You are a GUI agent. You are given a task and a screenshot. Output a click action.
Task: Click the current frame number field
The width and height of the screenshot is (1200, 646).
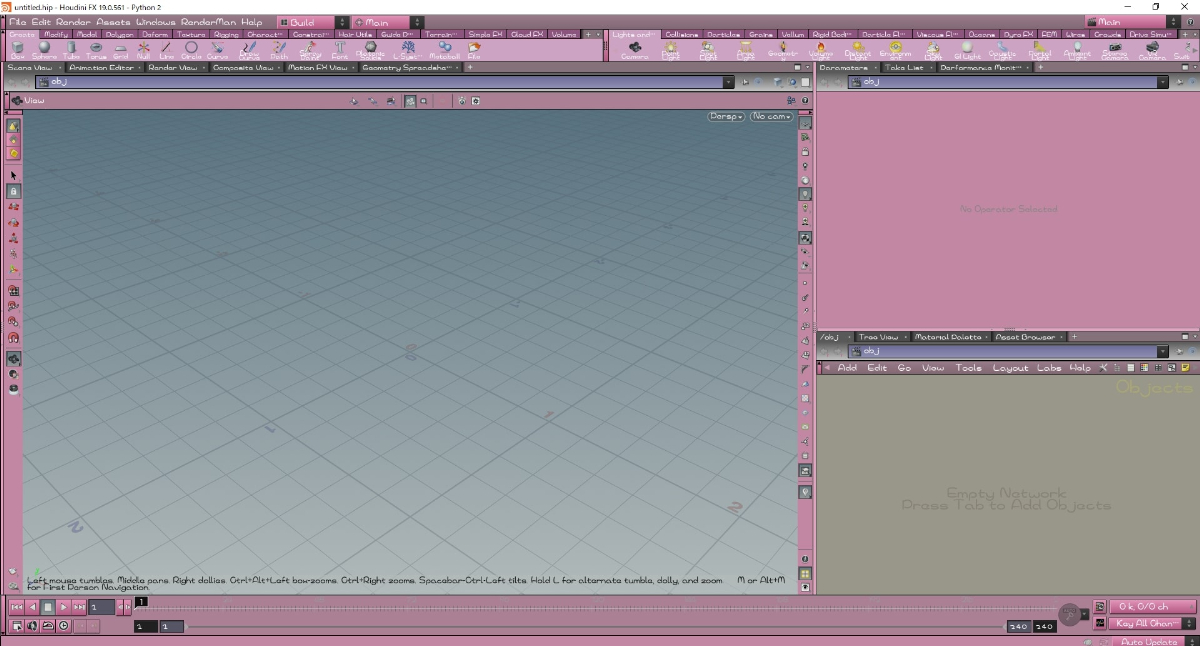(x=100, y=607)
